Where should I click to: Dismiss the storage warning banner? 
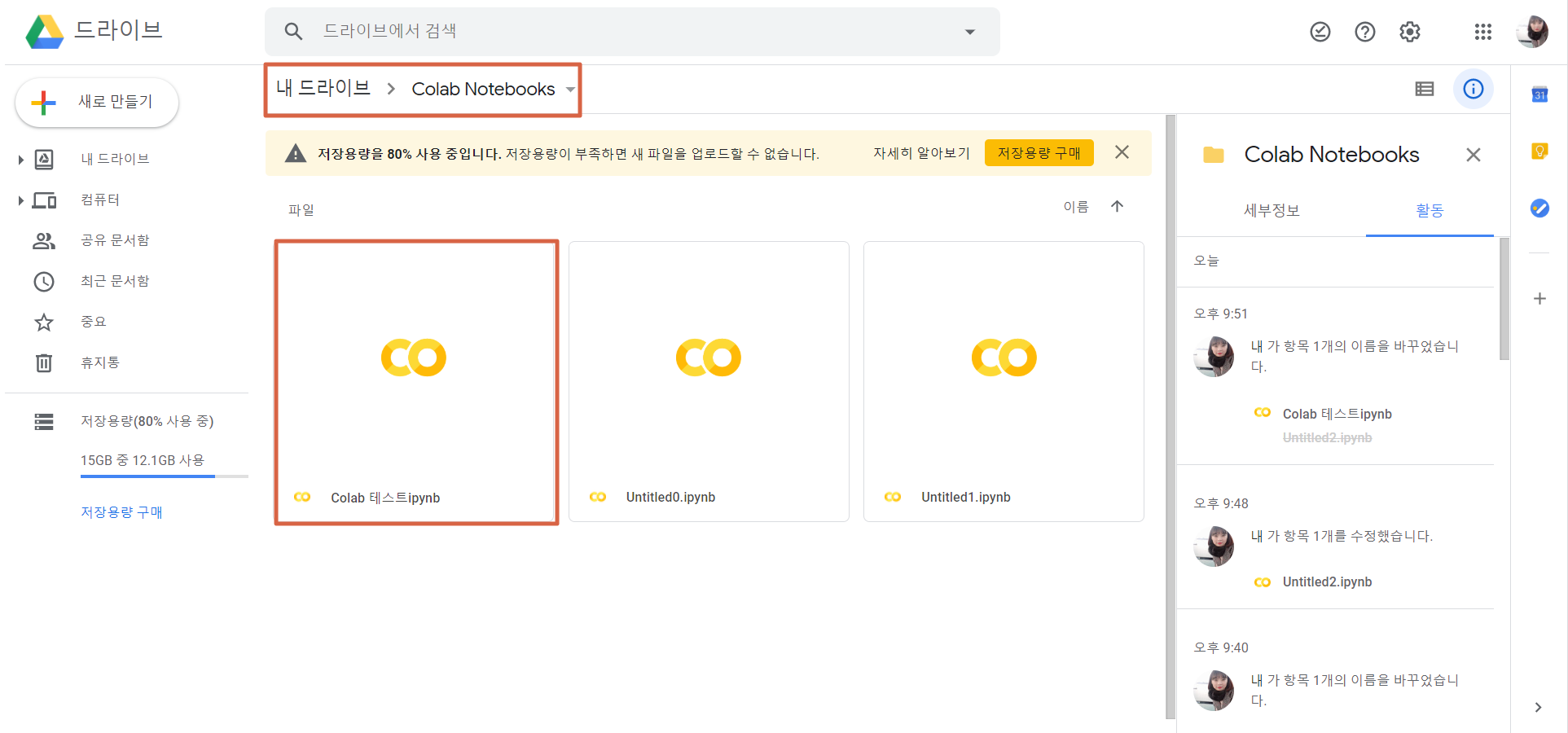pos(1122,152)
